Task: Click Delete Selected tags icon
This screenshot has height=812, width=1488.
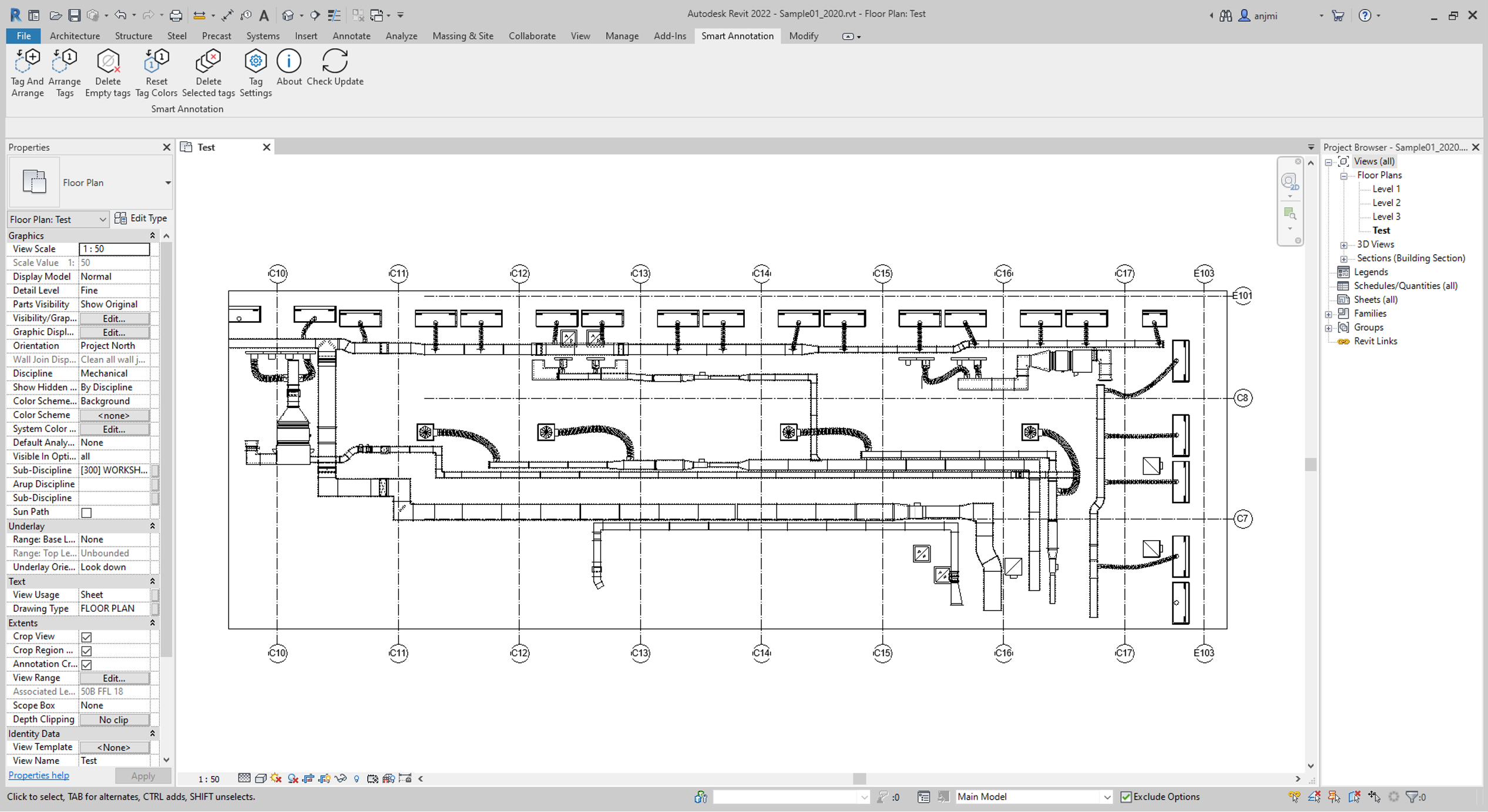Action: [209, 61]
